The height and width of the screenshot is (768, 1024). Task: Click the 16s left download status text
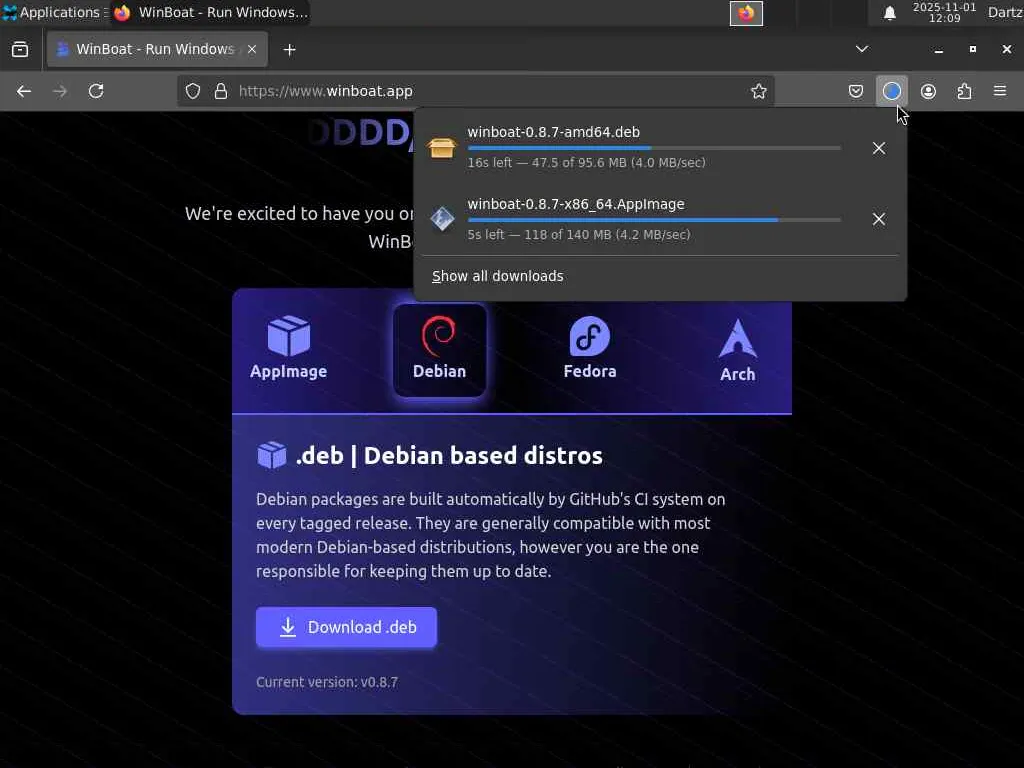click(586, 163)
